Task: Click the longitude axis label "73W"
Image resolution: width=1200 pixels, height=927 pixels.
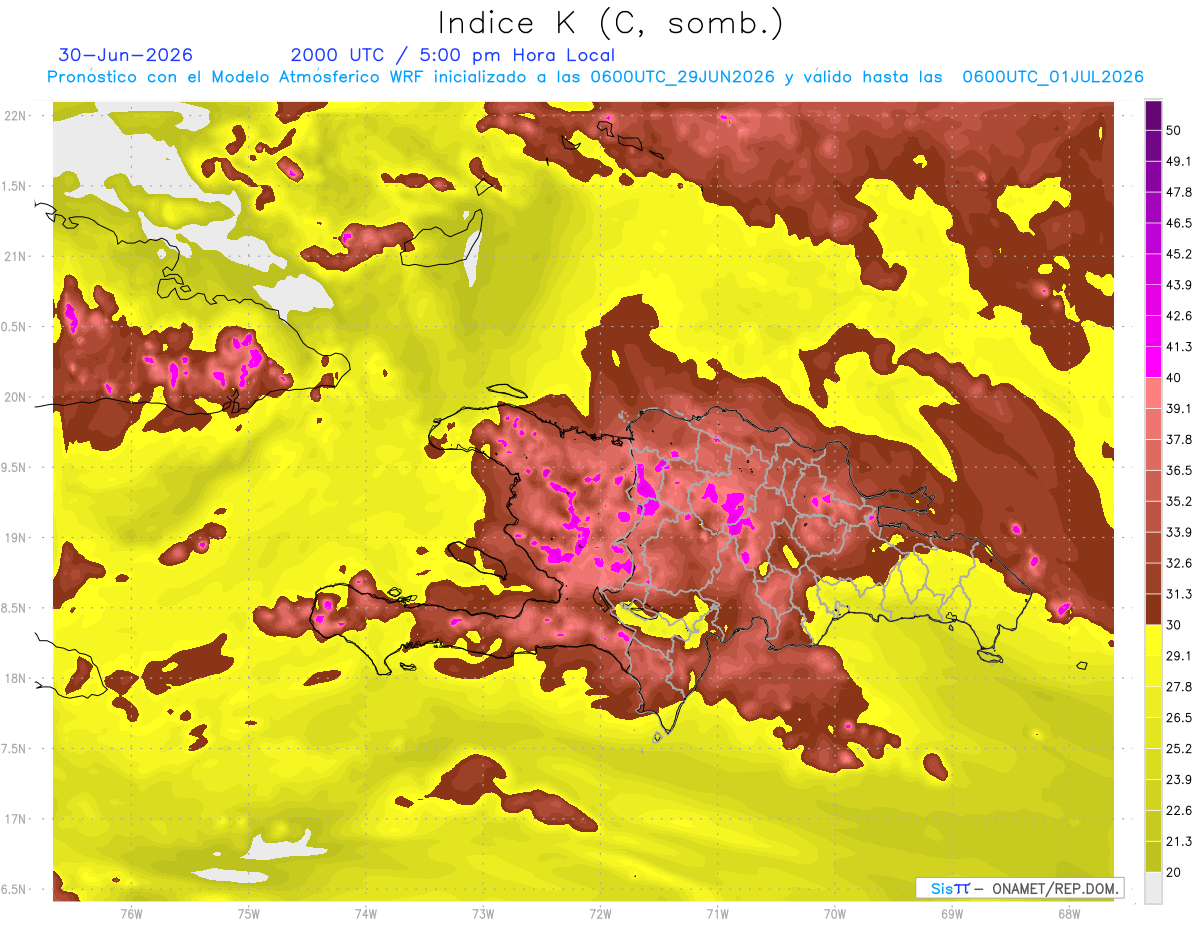Action: point(483,914)
